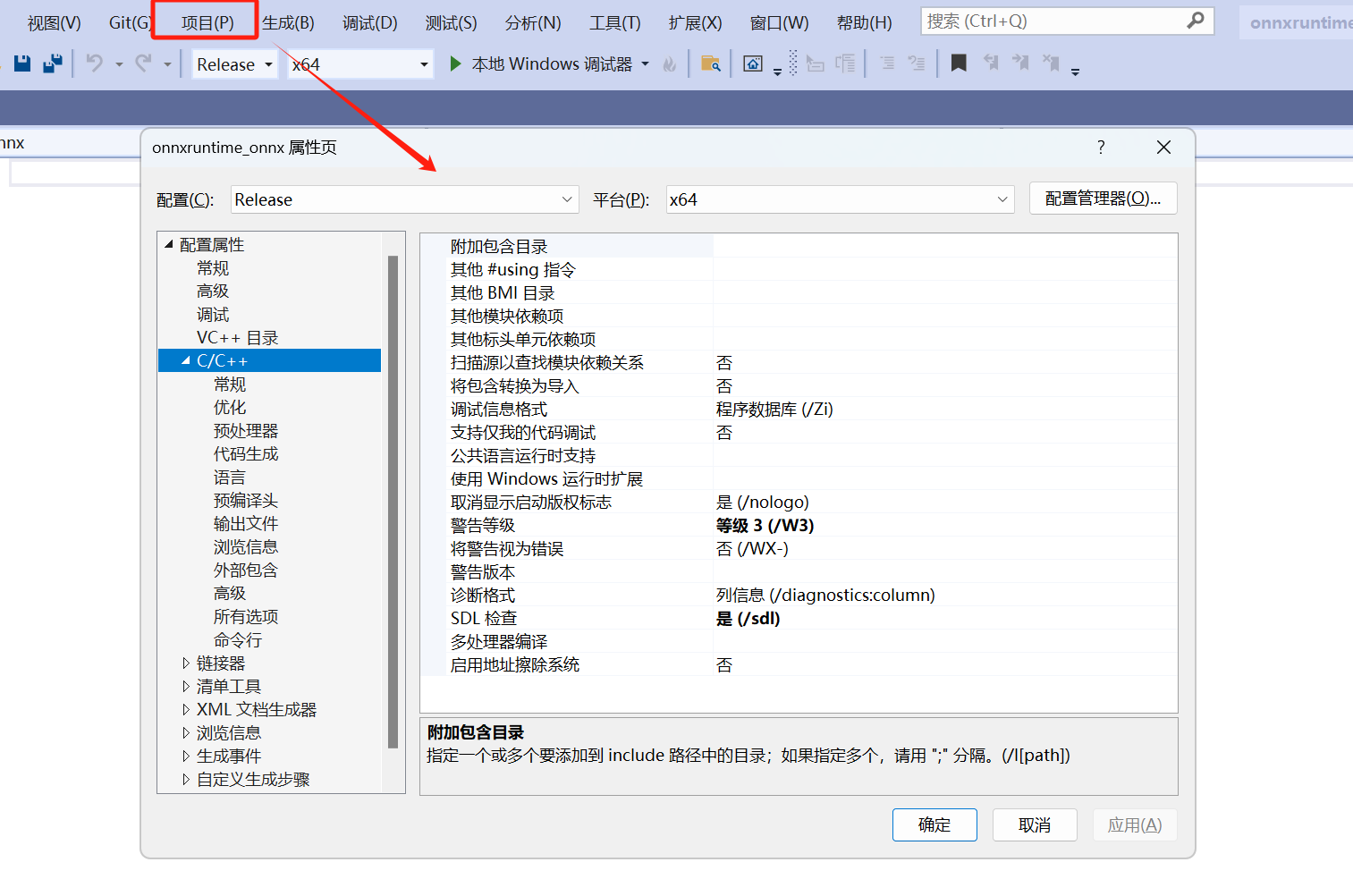
Task: Open the Redo history dropdown arrow
Action: (167, 64)
